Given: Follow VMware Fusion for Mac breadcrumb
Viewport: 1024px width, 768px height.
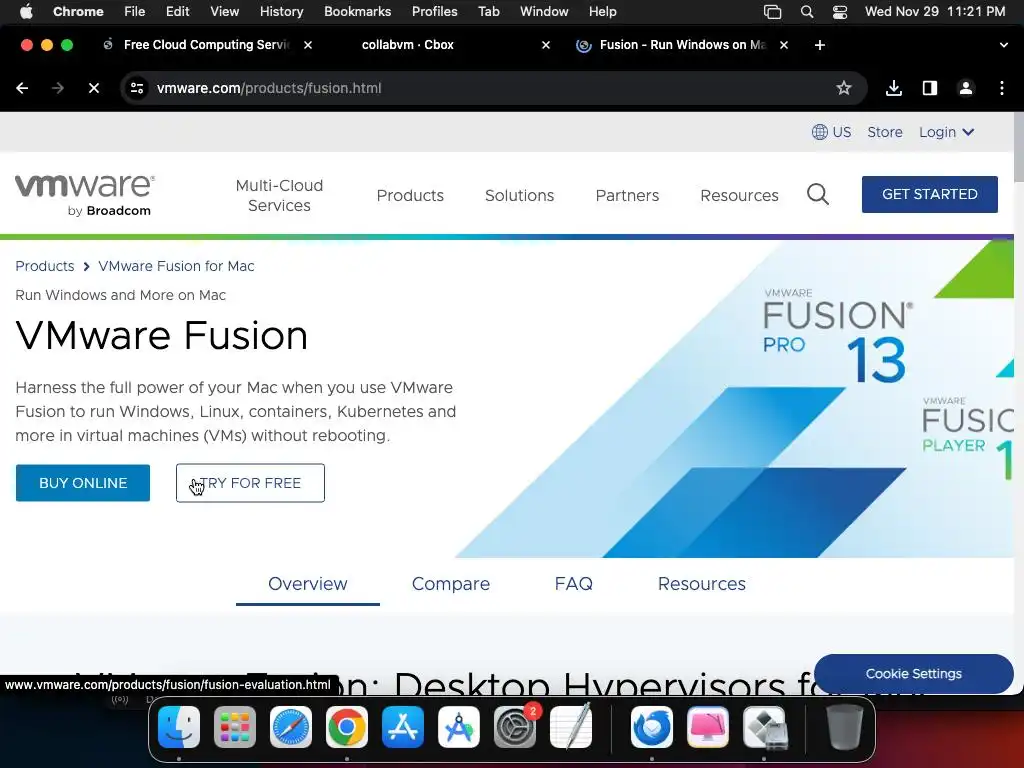Looking at the screenshot, I should (176, 266).
